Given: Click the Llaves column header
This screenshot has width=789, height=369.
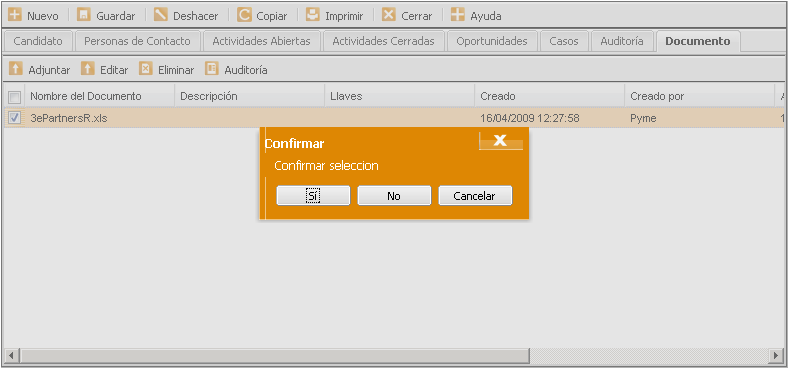Looking at the screenshot, I should click(400, 96).
